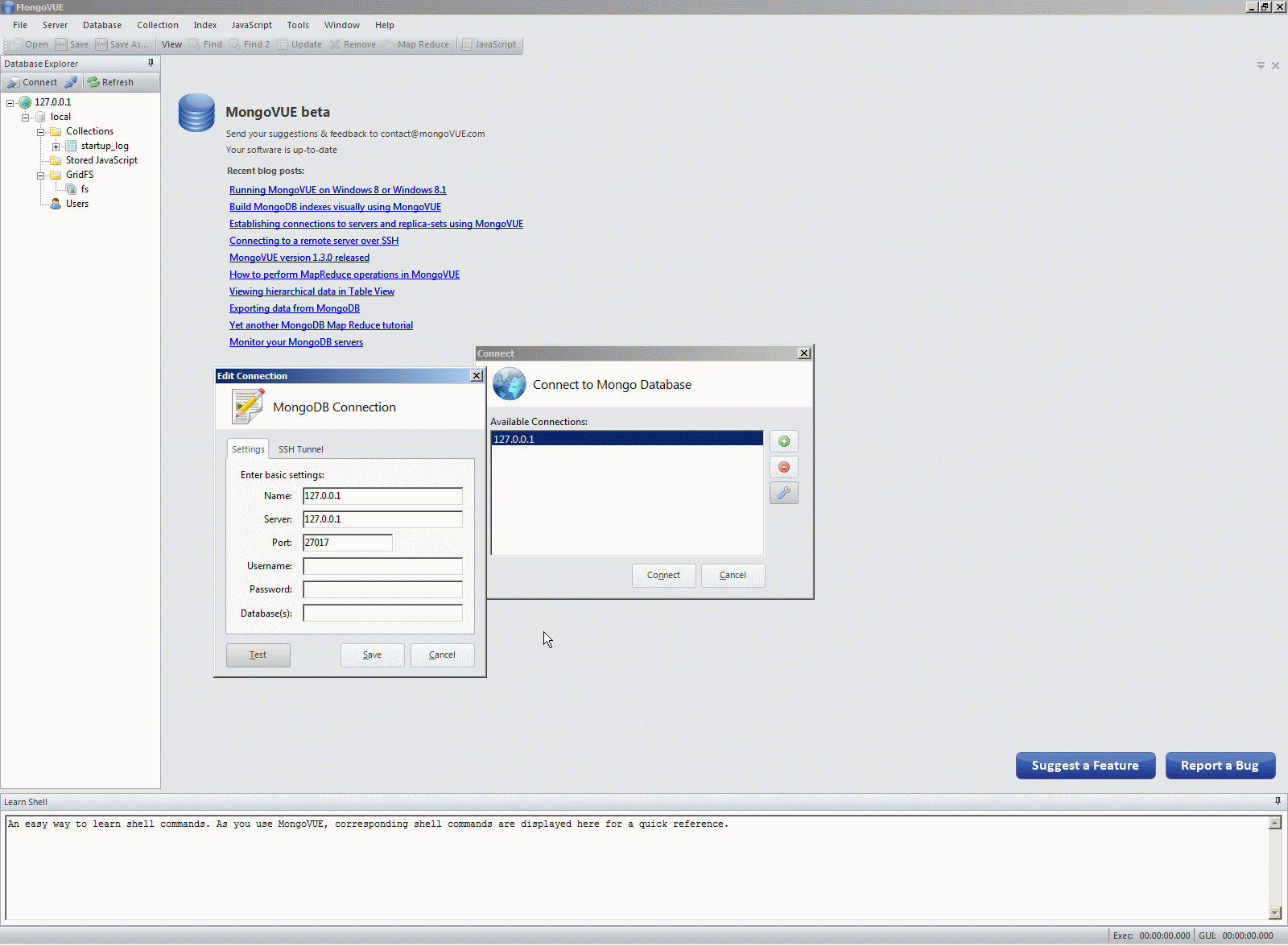The image size is (1288, 946).
Task: Select the 127.0.0.1 server node in tree
Action: pyautogui.click(x=52, y=102)
